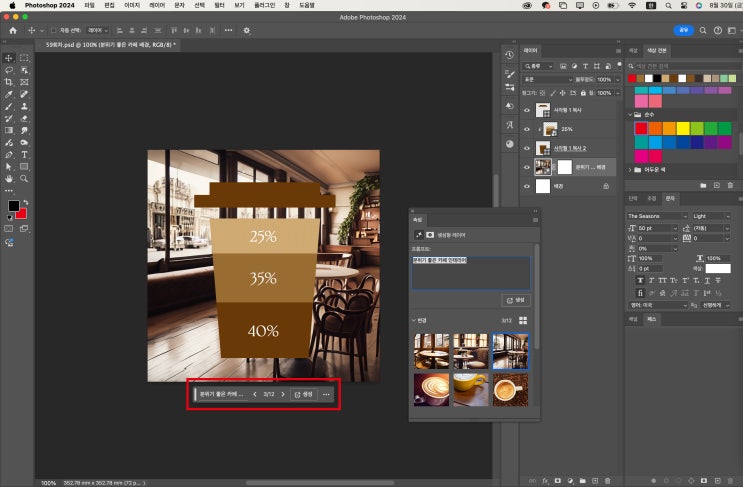Open the gear settings in options bar
Viewport: 743px width, 487px height.
point(247,30)
